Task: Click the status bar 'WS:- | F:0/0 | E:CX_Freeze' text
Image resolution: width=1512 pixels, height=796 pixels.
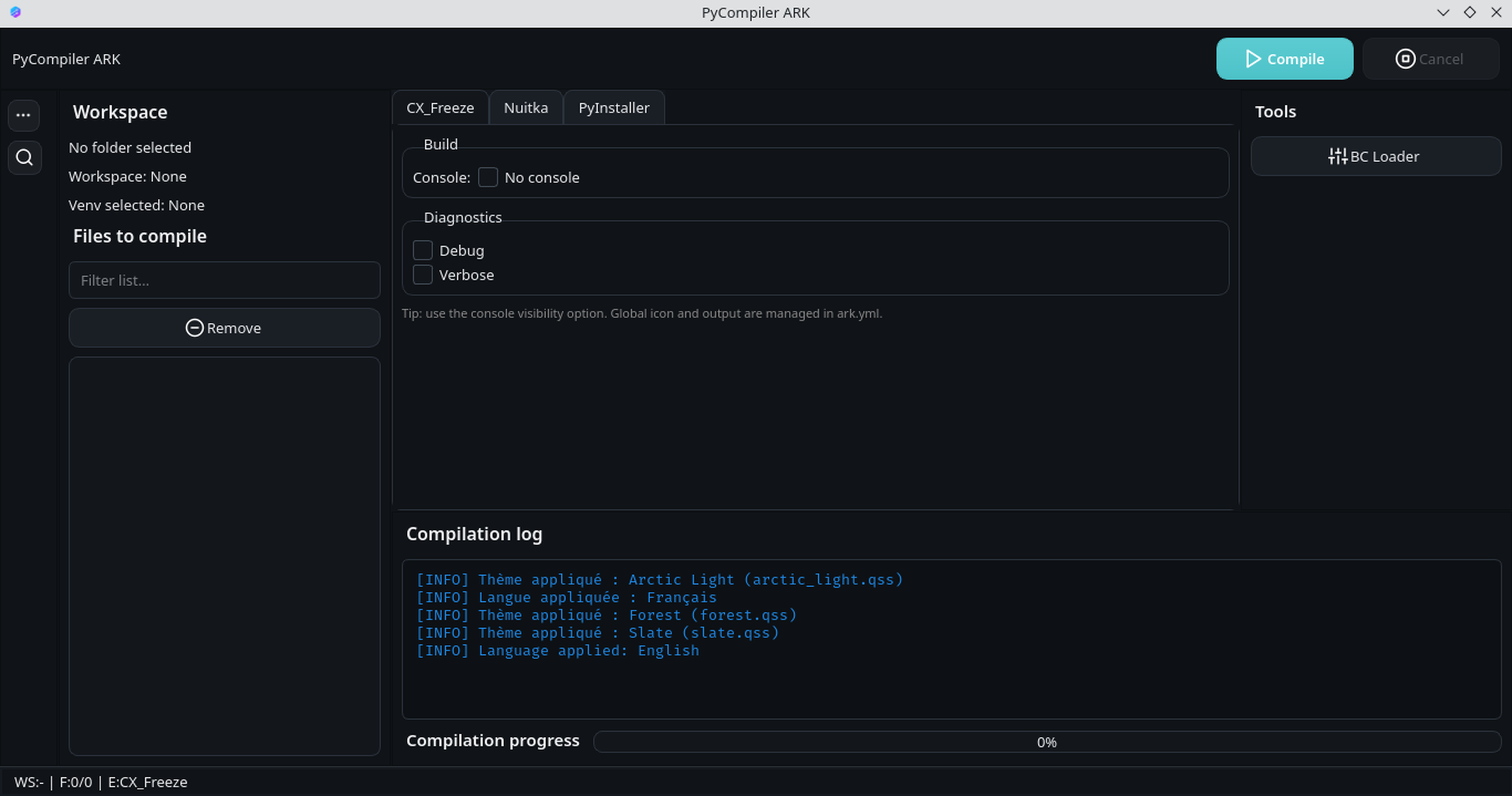Action: tap(101, 782)
